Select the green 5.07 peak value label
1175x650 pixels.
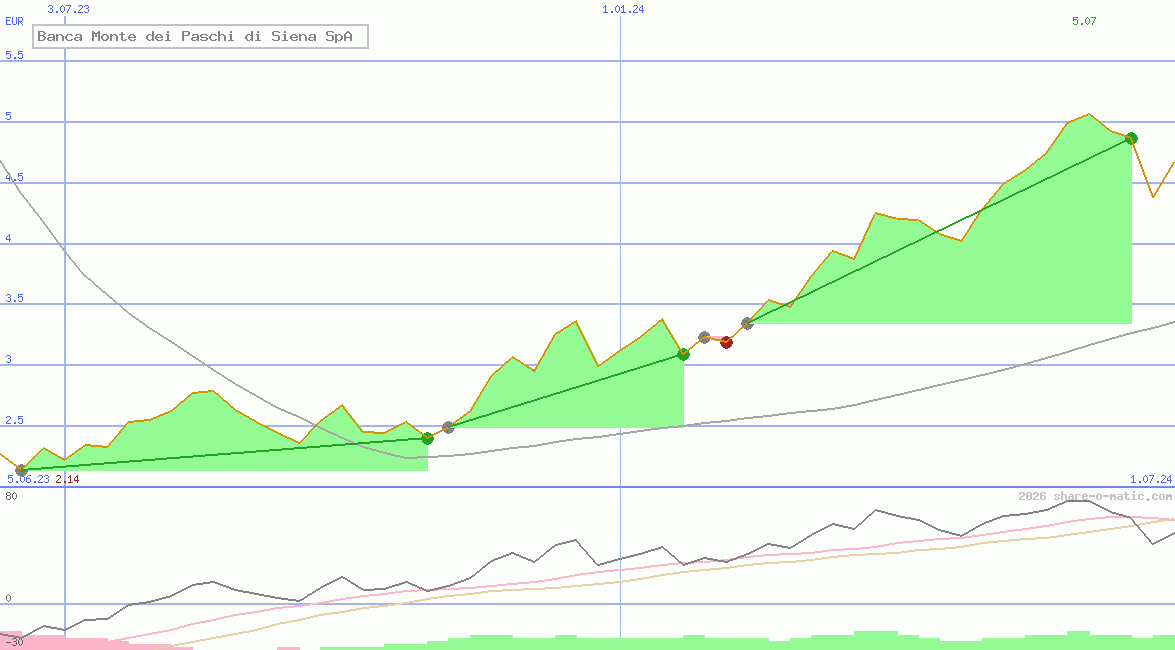pyautogui.click(x=1084, y=21)
